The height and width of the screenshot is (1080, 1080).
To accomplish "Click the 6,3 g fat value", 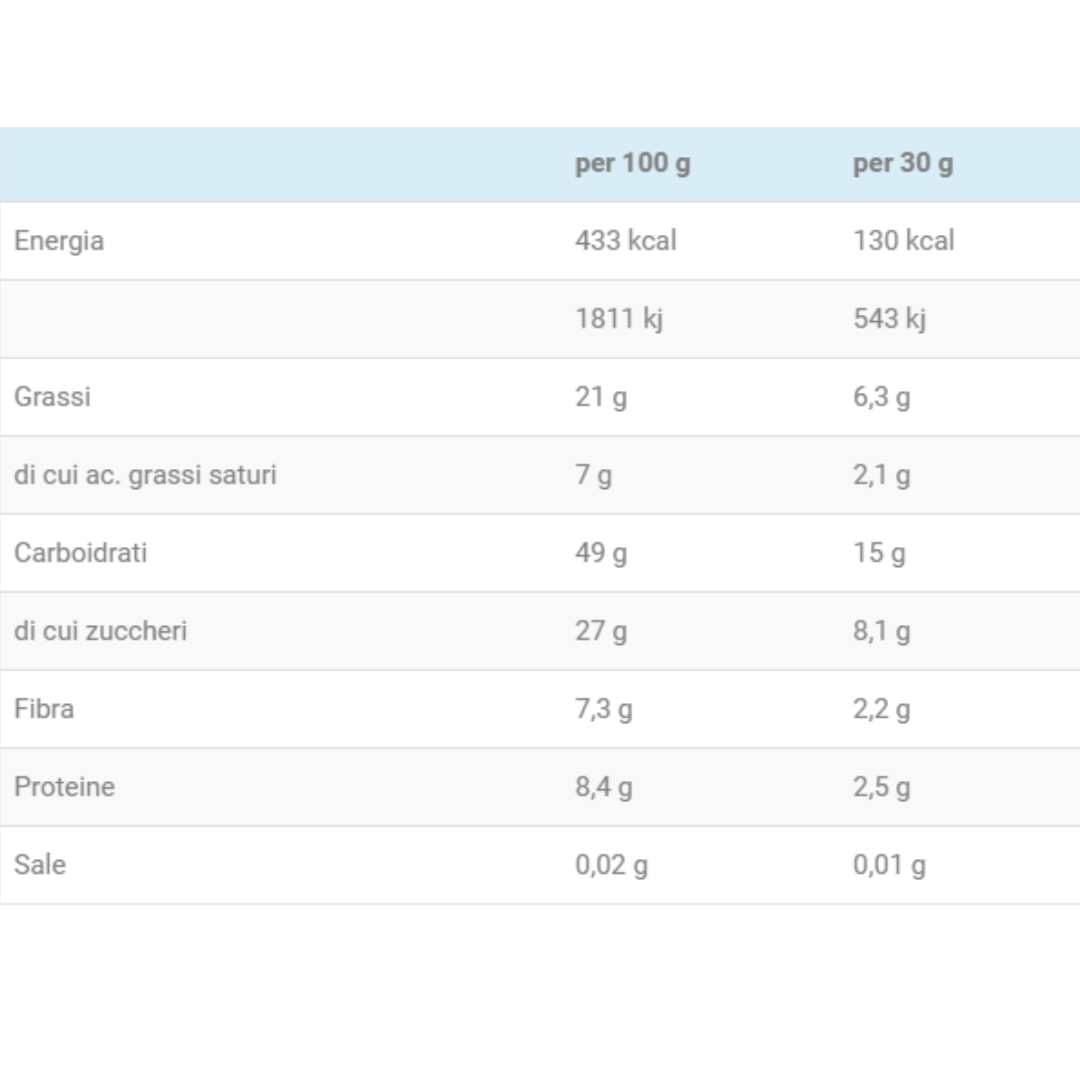I will (x=881, y=397).
